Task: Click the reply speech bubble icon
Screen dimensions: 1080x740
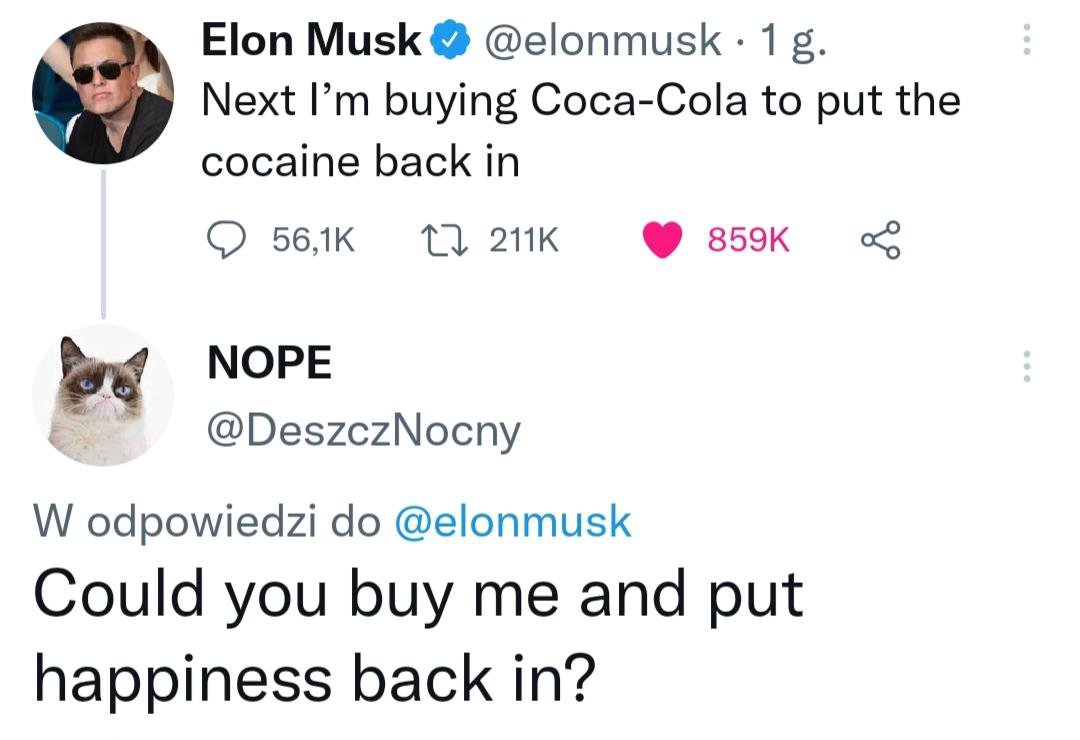Action: pyautogui.click(x=227, y=240)
